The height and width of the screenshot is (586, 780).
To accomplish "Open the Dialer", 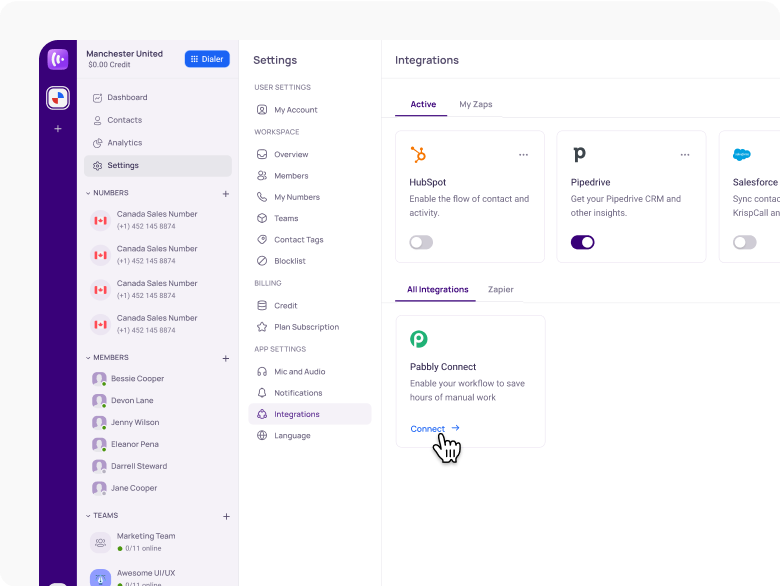I will (207, 59).
